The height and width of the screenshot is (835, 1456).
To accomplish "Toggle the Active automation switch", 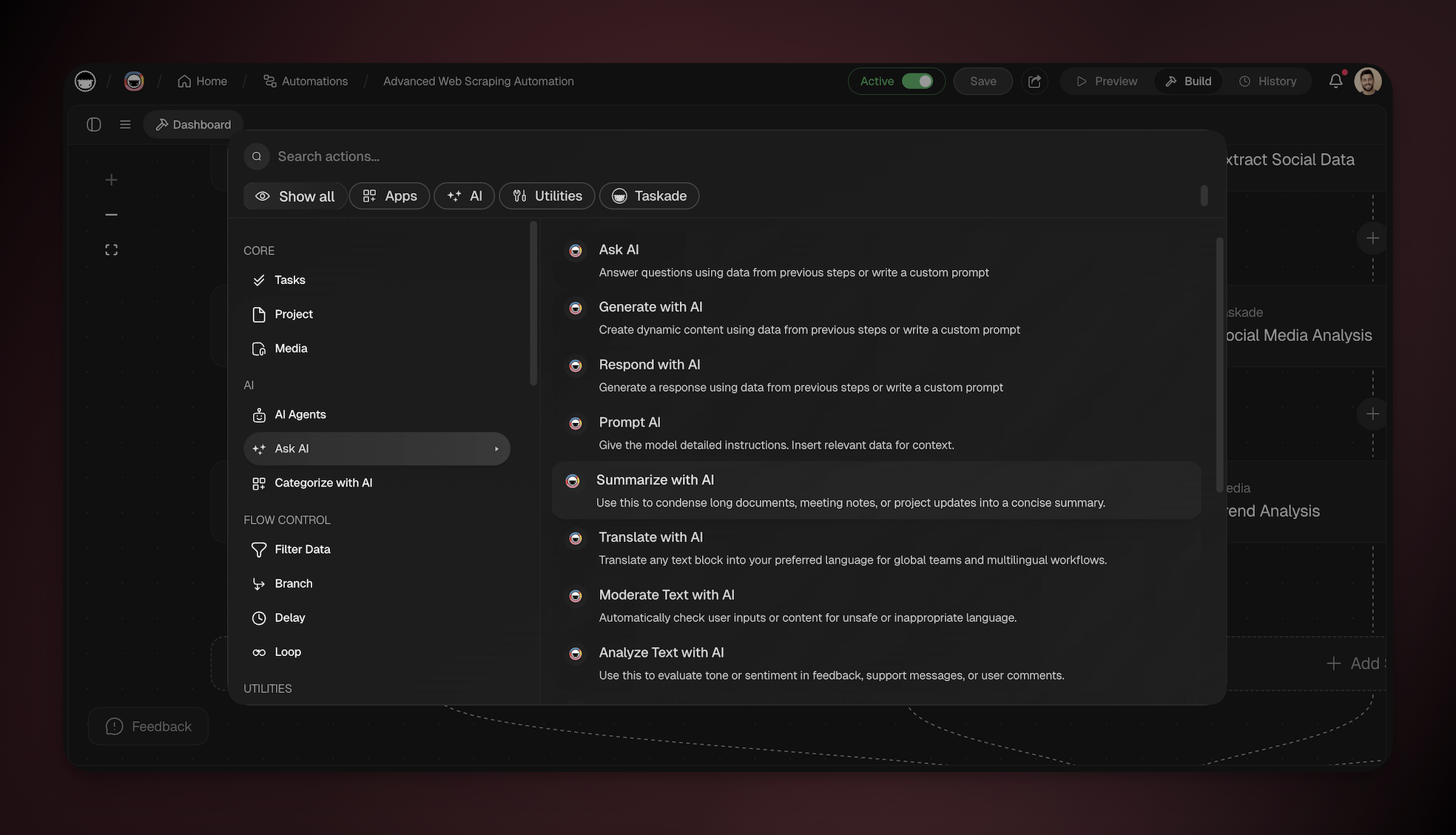I will click(x=917, y=81).
